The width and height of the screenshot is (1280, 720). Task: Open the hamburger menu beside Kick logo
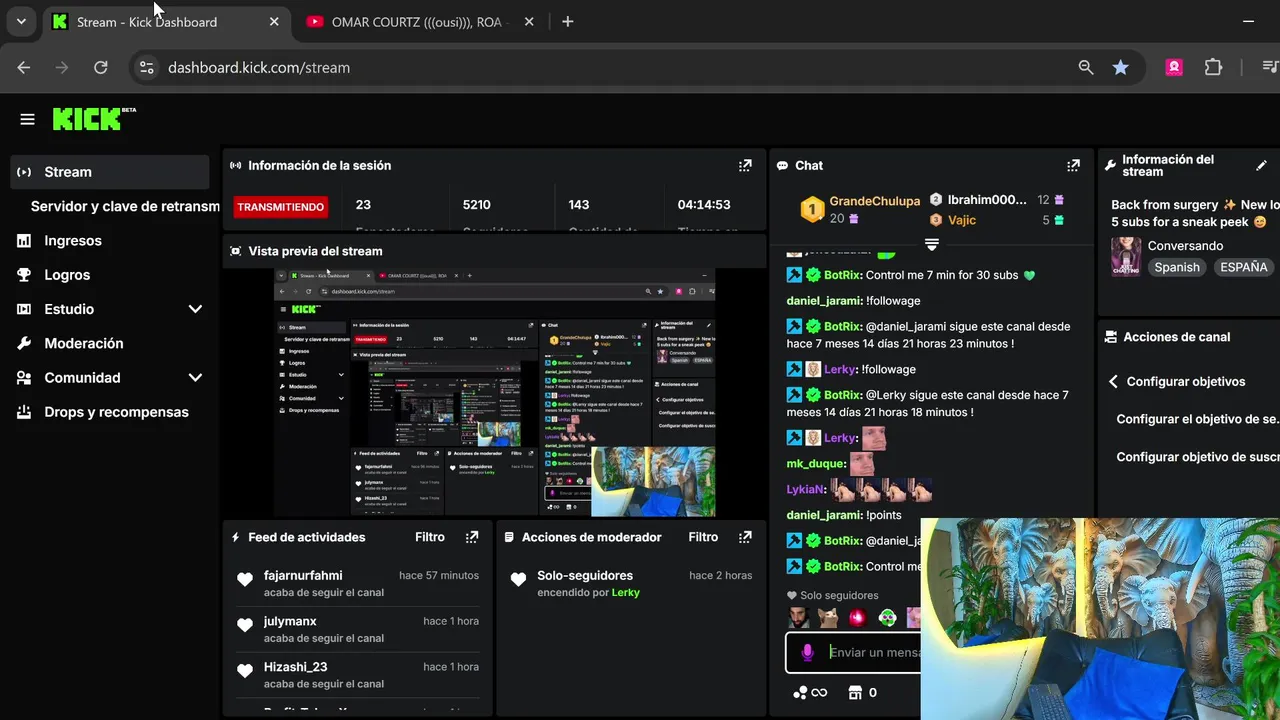27,119
